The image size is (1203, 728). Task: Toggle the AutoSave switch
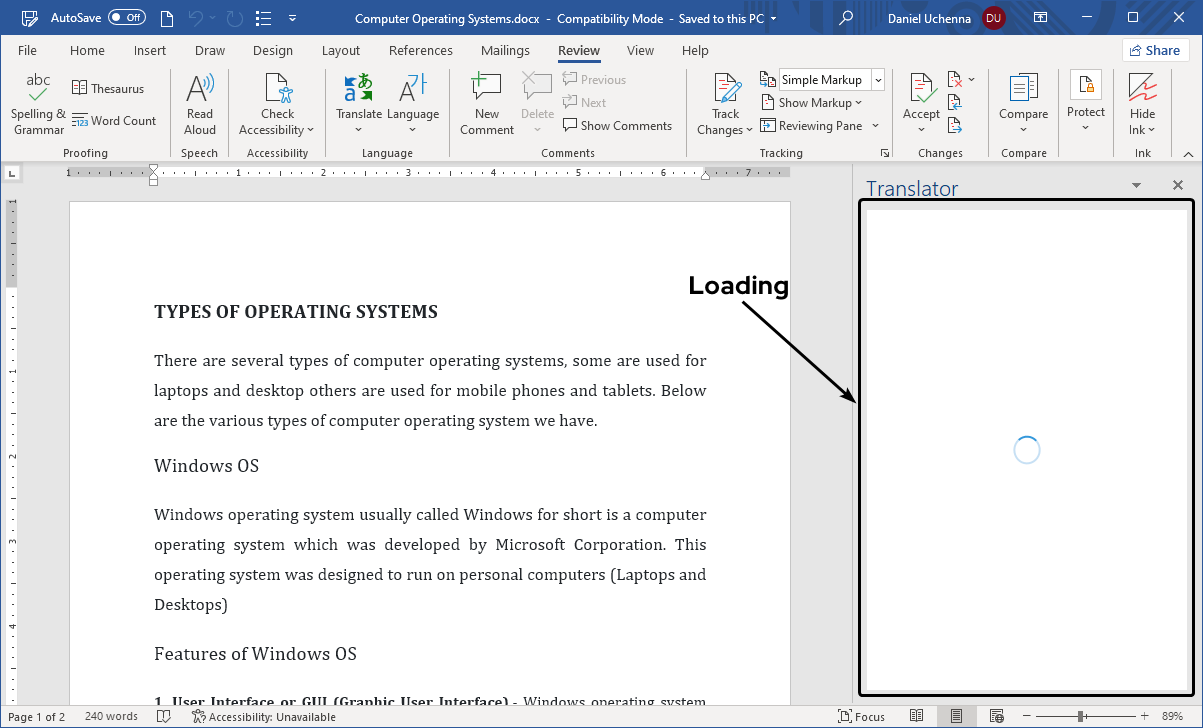tap(127, 18)
